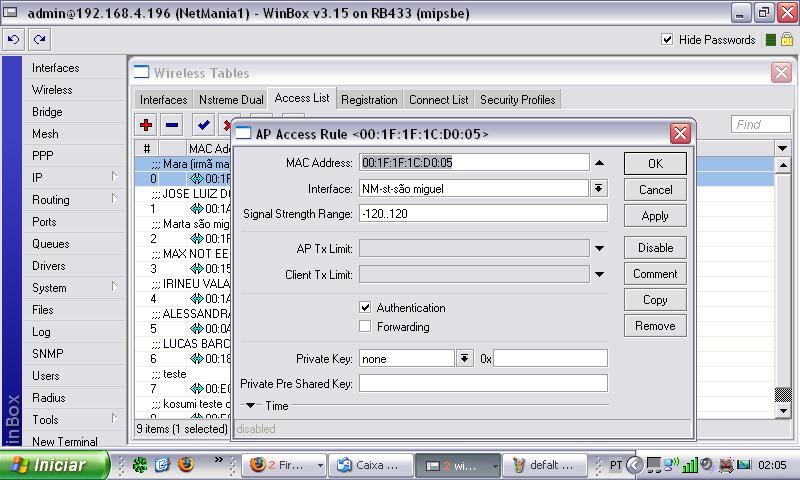Screen dimensions: 800x480
Task: Click the MAC Address input field
Action: 474,163
